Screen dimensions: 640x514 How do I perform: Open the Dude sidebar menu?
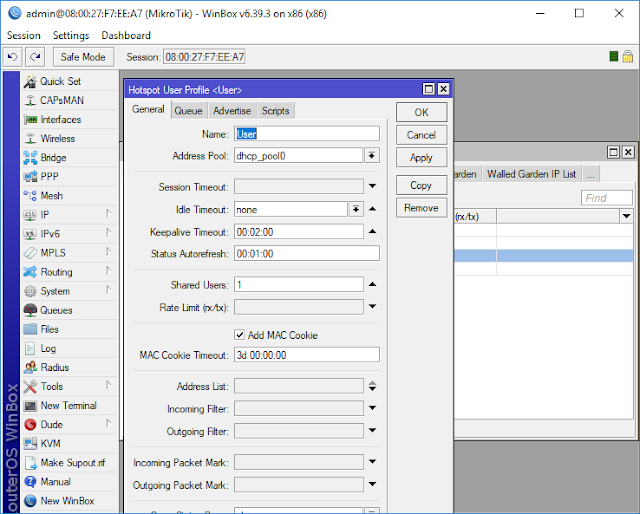click(x=69, y=425)
